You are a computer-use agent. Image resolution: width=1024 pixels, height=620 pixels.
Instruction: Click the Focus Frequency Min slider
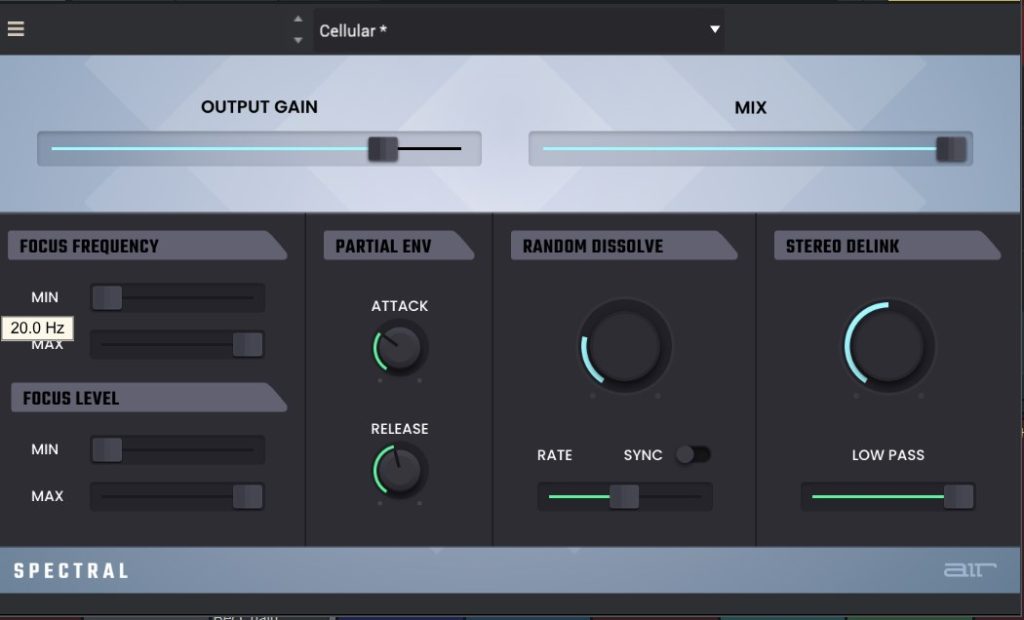pyautogui.click(x=107, y=297)
